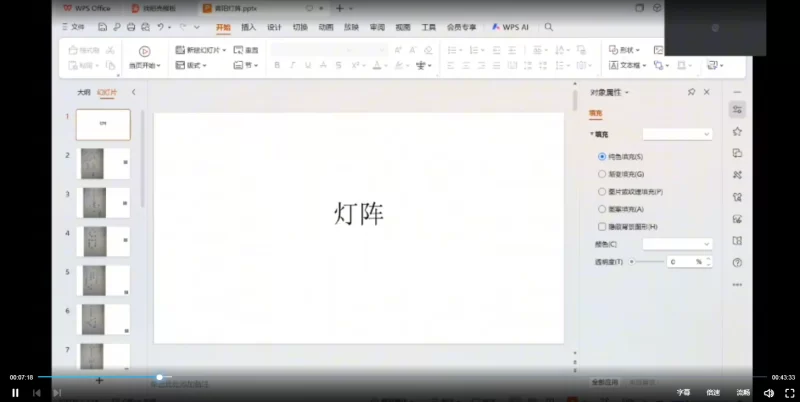Enable the hide background graphics (H) checkbox
Screen dimensions: 800x402
[602, 227]
